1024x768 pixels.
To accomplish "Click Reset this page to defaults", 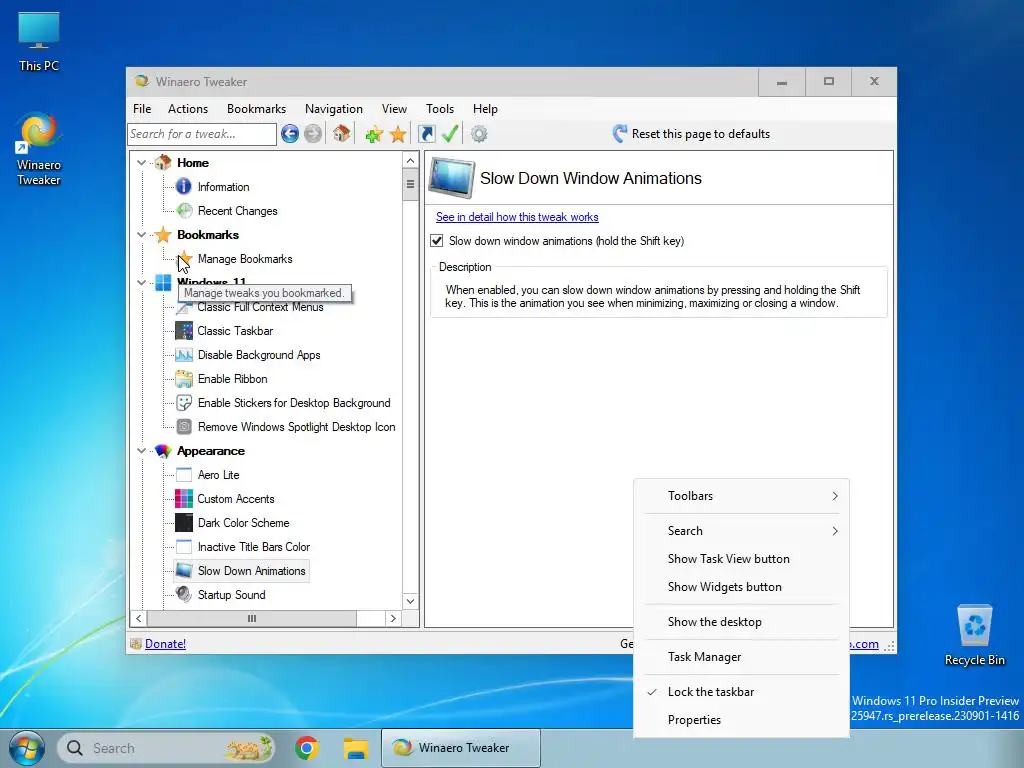I will click(691, 134).
